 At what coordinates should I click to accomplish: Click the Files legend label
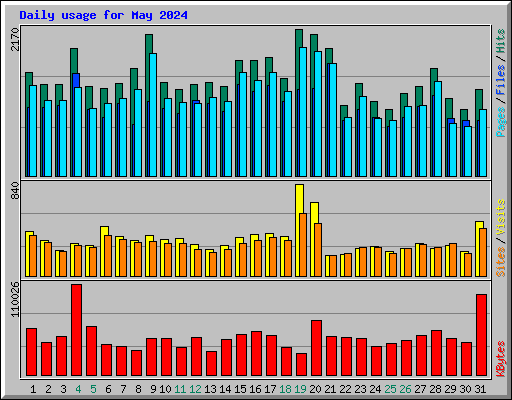(x=501, y=80)
